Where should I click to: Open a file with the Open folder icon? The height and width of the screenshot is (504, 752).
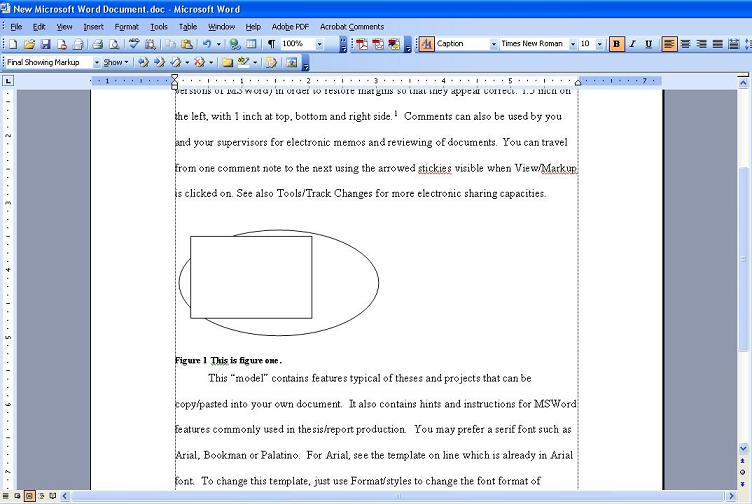click(29, 44)
